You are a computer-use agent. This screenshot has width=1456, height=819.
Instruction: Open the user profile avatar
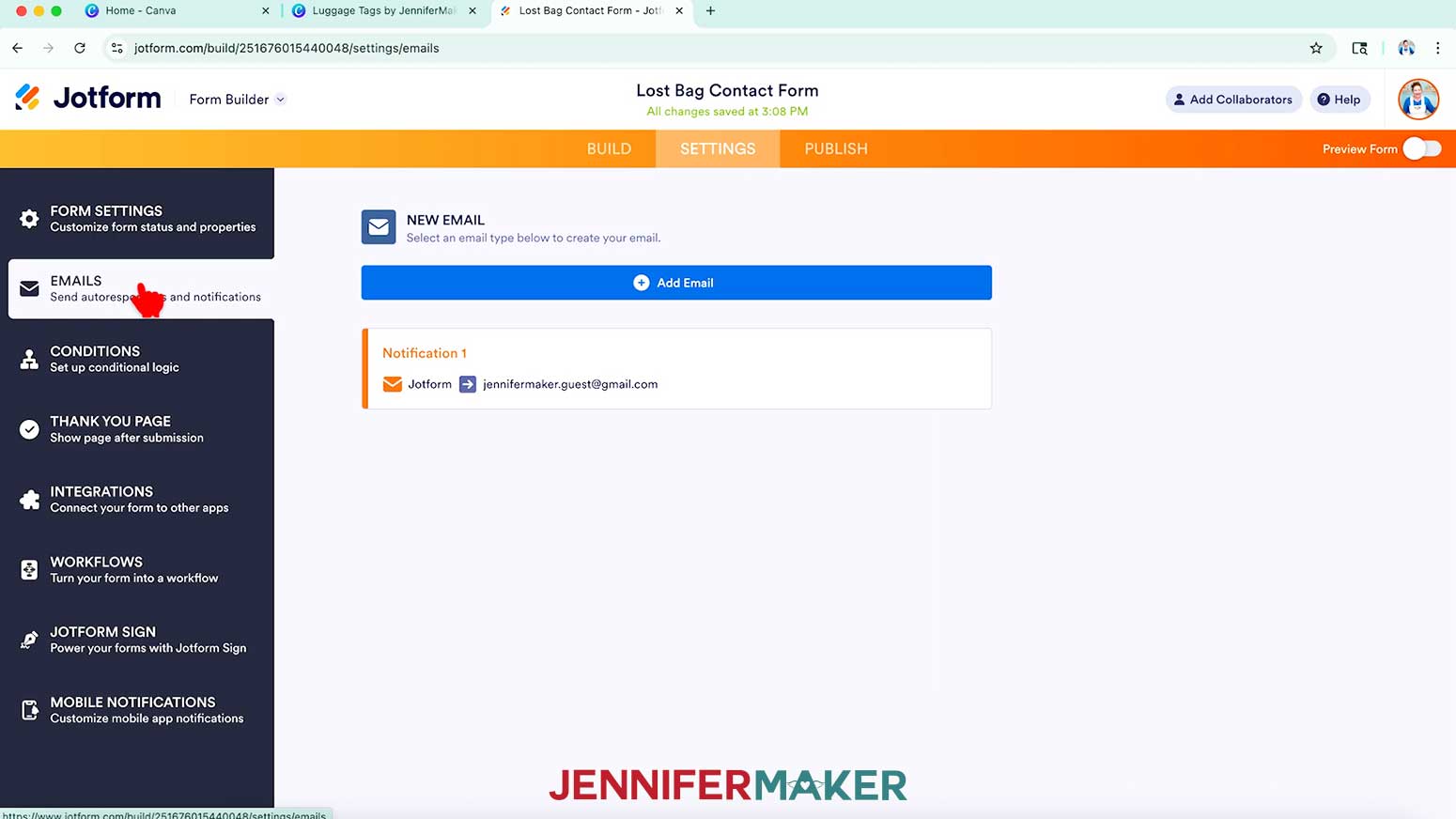click(1417, 100)
